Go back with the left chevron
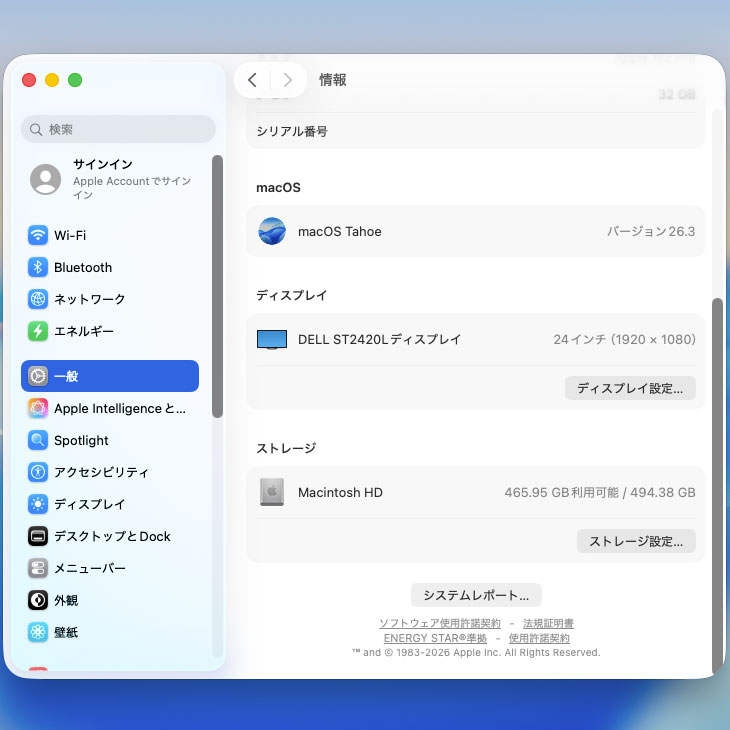Viewport: 730px width, 730px height. tap(252, 80)
